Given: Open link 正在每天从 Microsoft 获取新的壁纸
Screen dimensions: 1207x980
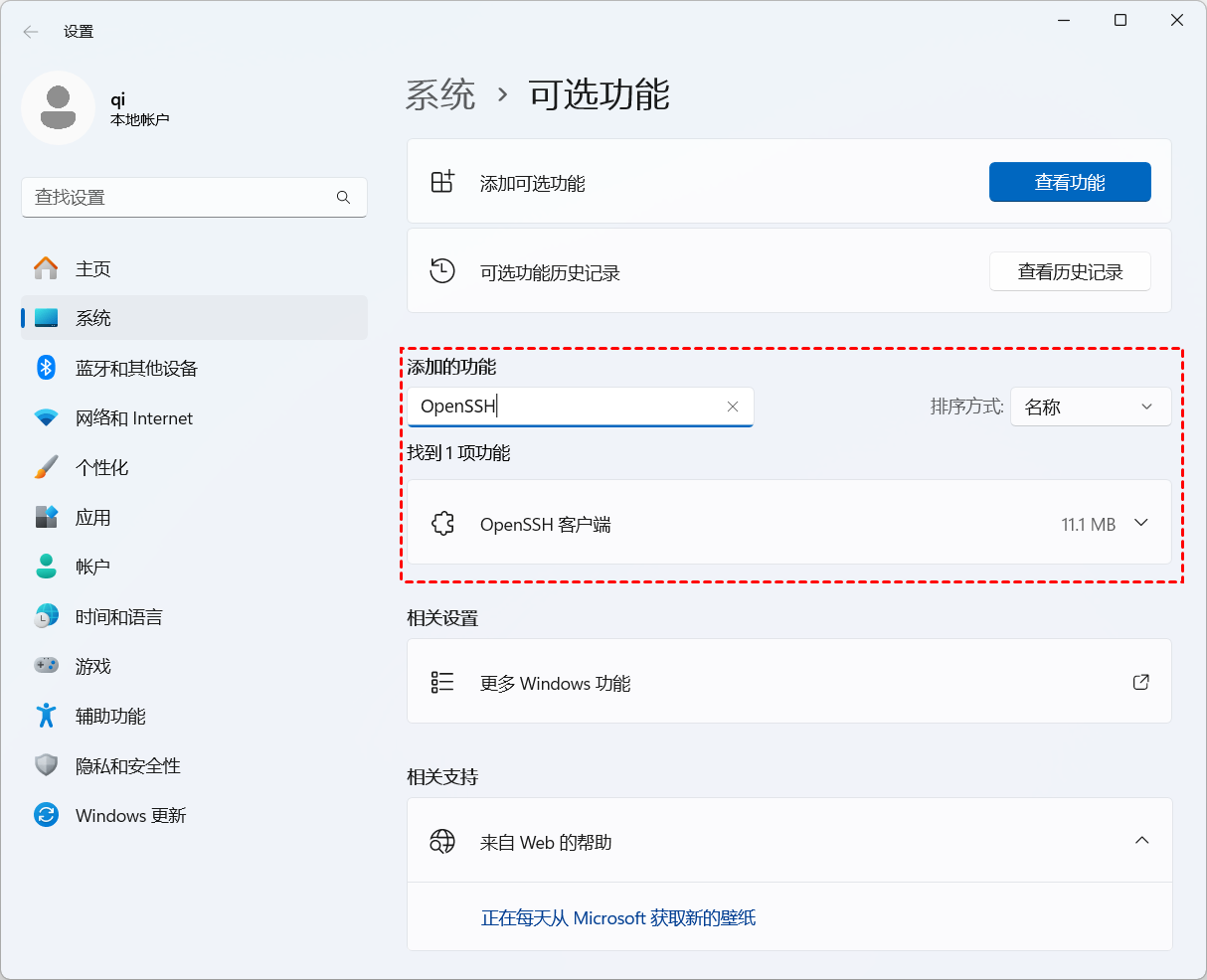Looking at the screenshot, I should pyautogui.click(x=618, y=917).
